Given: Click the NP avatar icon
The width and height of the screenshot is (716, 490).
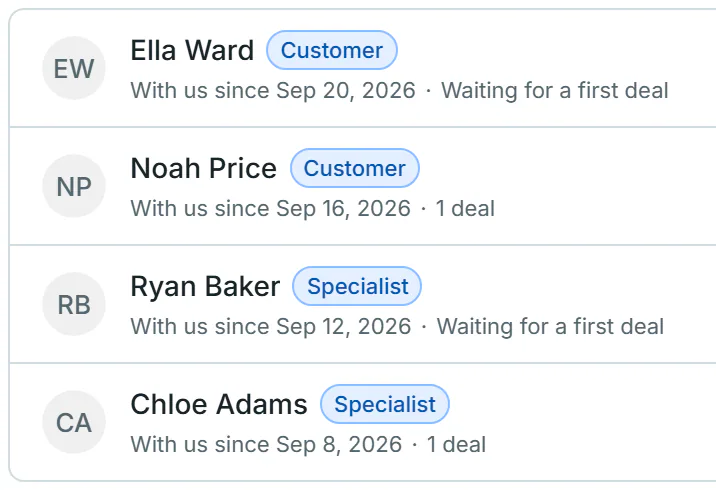Looking at the screenshot, I should (74, 186).
